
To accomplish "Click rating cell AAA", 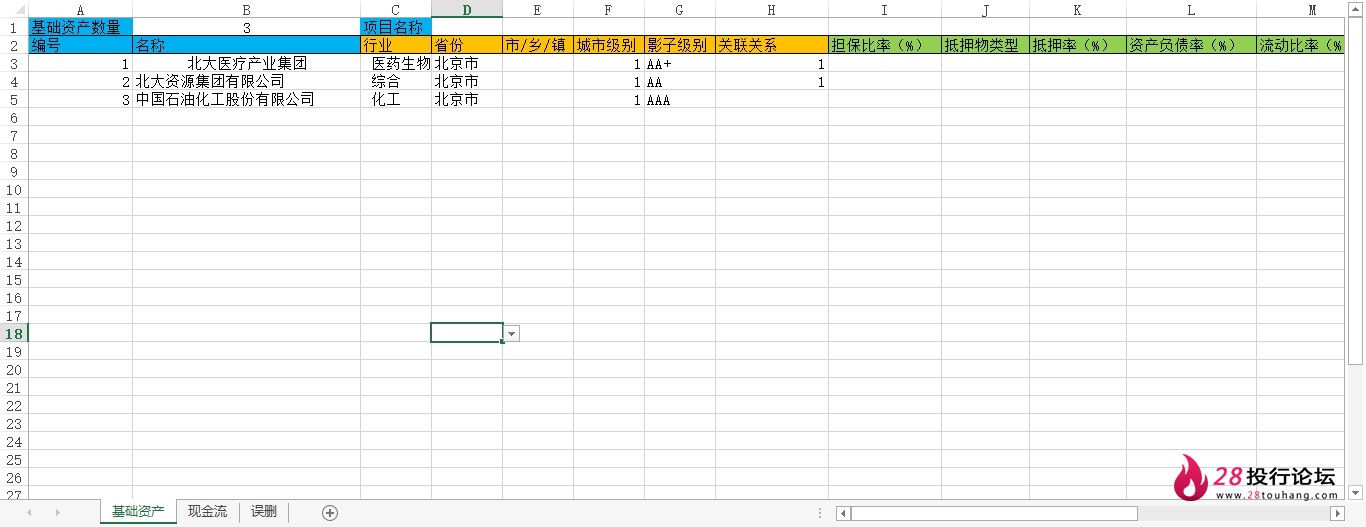I will (680, 99).
